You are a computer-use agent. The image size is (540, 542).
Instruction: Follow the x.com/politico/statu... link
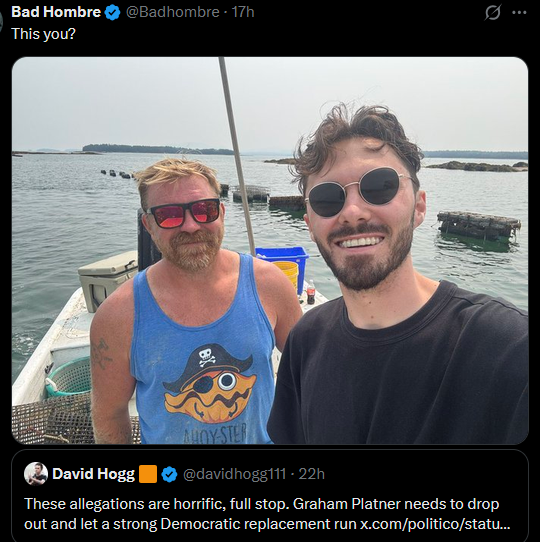pos(435,524)
